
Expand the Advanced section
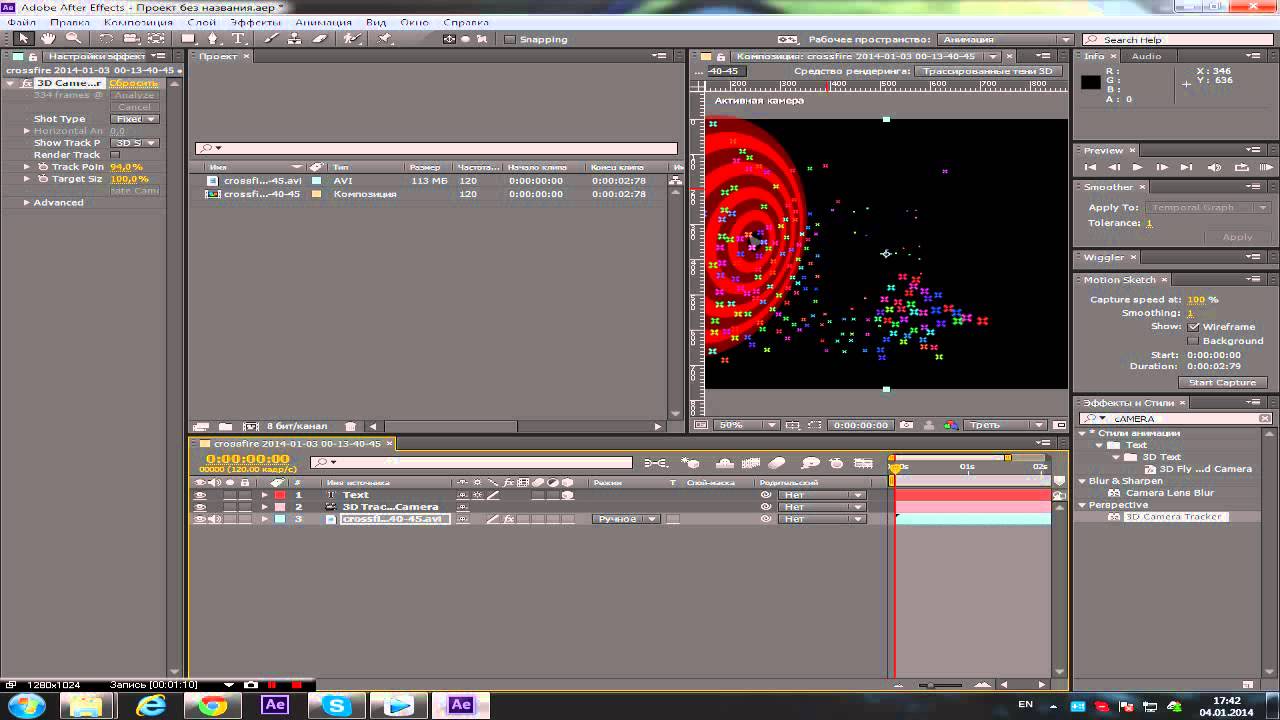[x=27, y=203]
